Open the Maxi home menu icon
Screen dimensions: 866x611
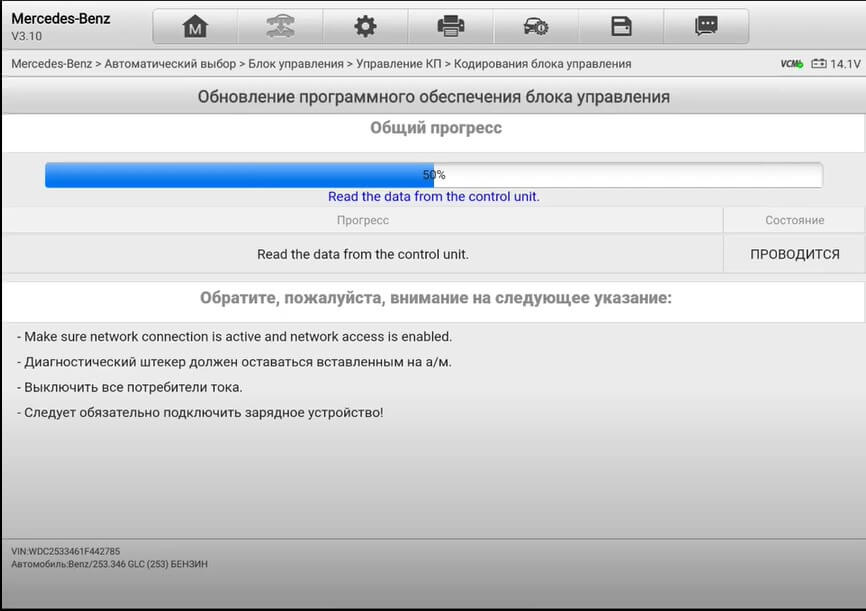point(196,26)
